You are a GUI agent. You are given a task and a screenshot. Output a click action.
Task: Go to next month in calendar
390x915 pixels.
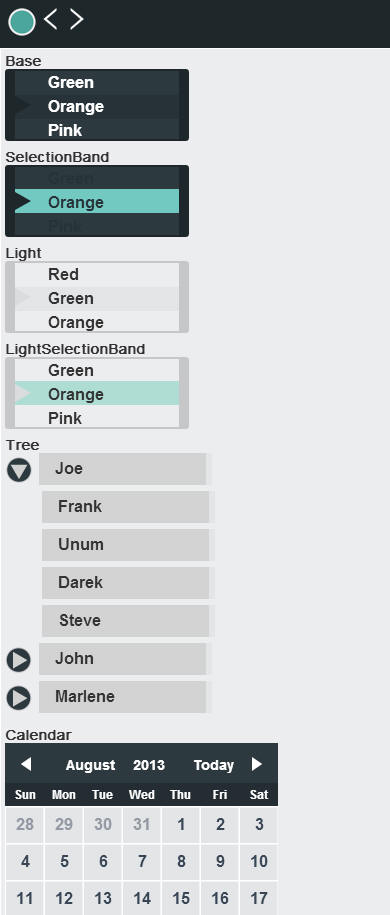[x=257, y=764]
